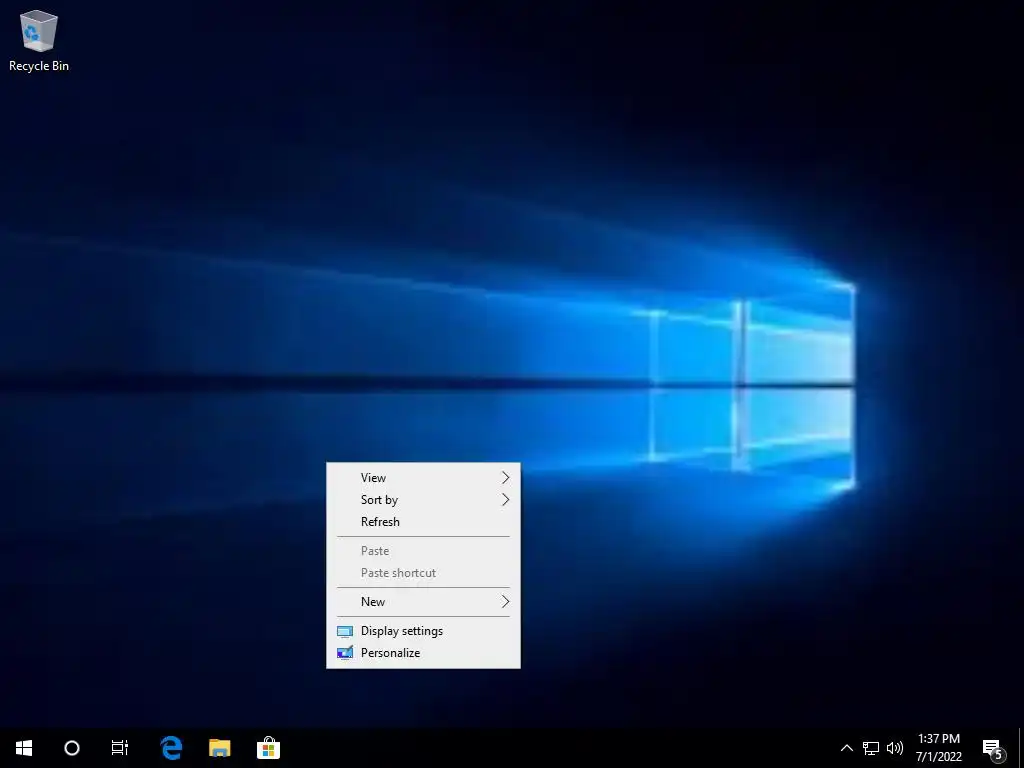Launch Microsoft Edge from taskbar
The image size is (1024, 768).
171,748
